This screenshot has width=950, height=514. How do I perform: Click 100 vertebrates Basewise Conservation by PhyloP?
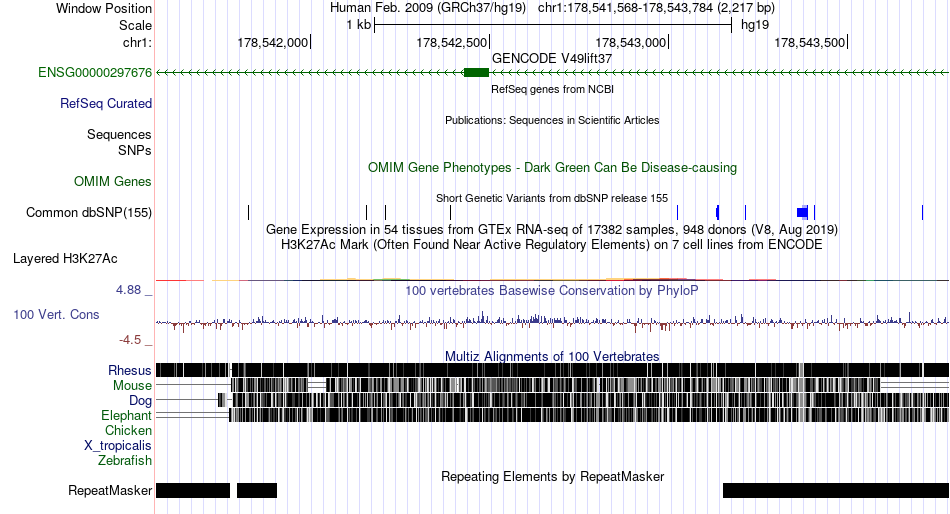tap(552, 290)
